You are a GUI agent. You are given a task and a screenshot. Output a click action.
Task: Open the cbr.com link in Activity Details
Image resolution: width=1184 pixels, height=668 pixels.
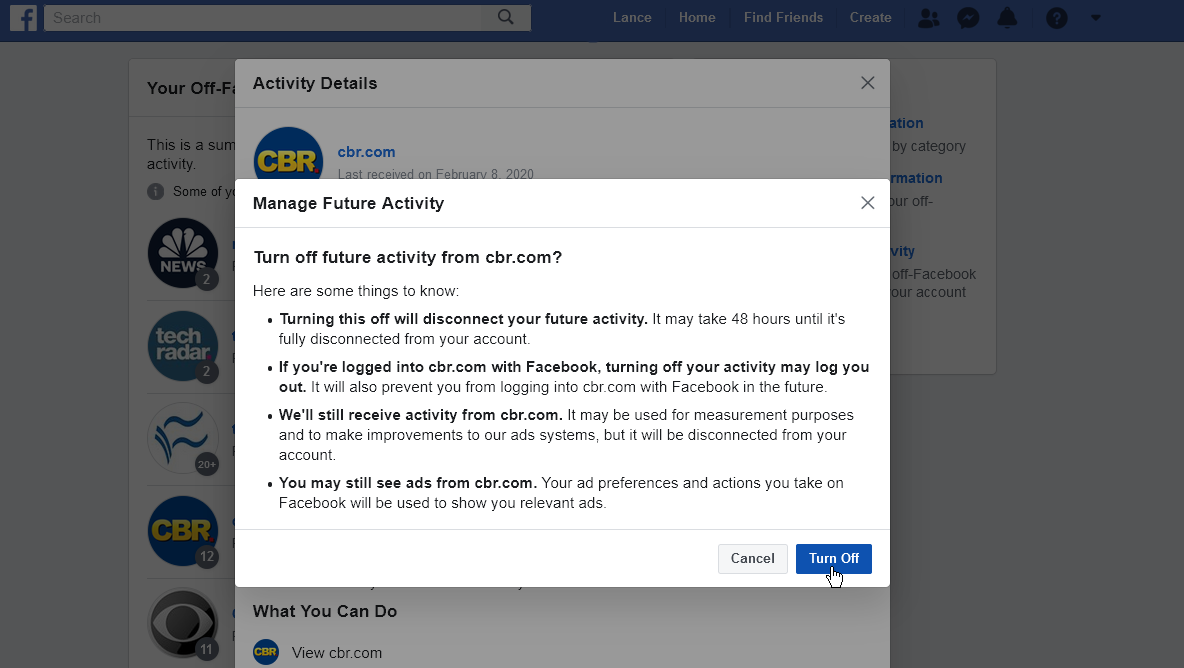366,152
